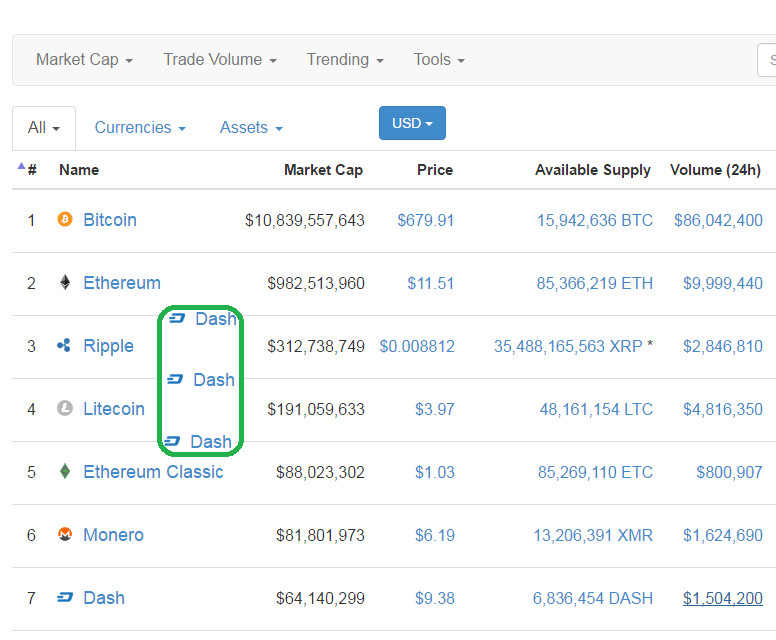
Task: Sort table by Market Cap header
Action: [x=324, y=170]
